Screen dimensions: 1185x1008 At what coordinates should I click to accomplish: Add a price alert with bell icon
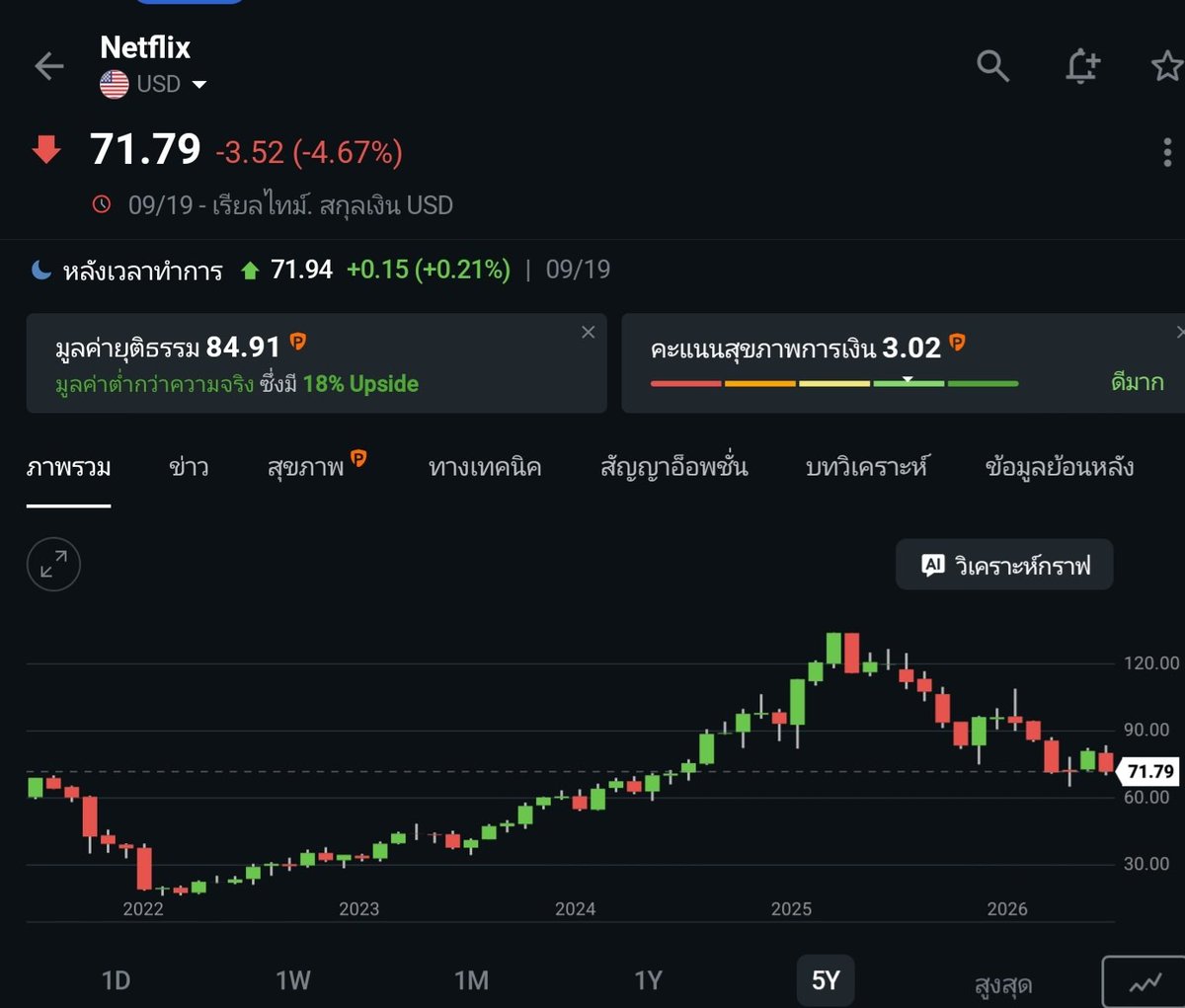pos(1082,66)
